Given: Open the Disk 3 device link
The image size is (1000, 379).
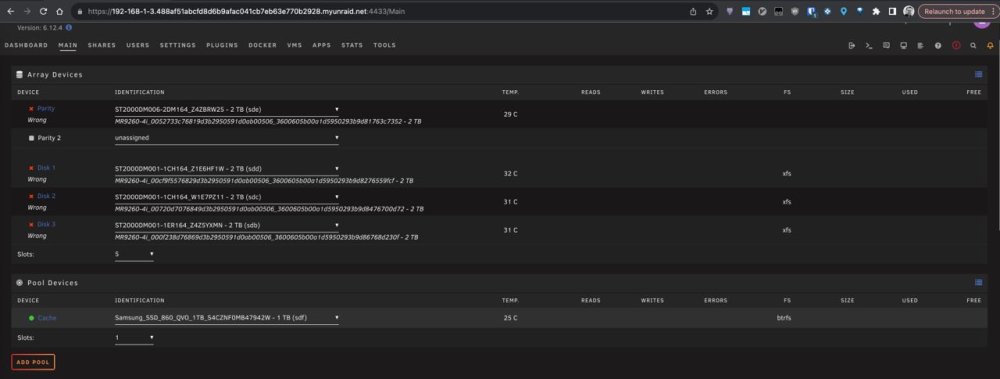Looking at the screenshot, I should (47, 225).
